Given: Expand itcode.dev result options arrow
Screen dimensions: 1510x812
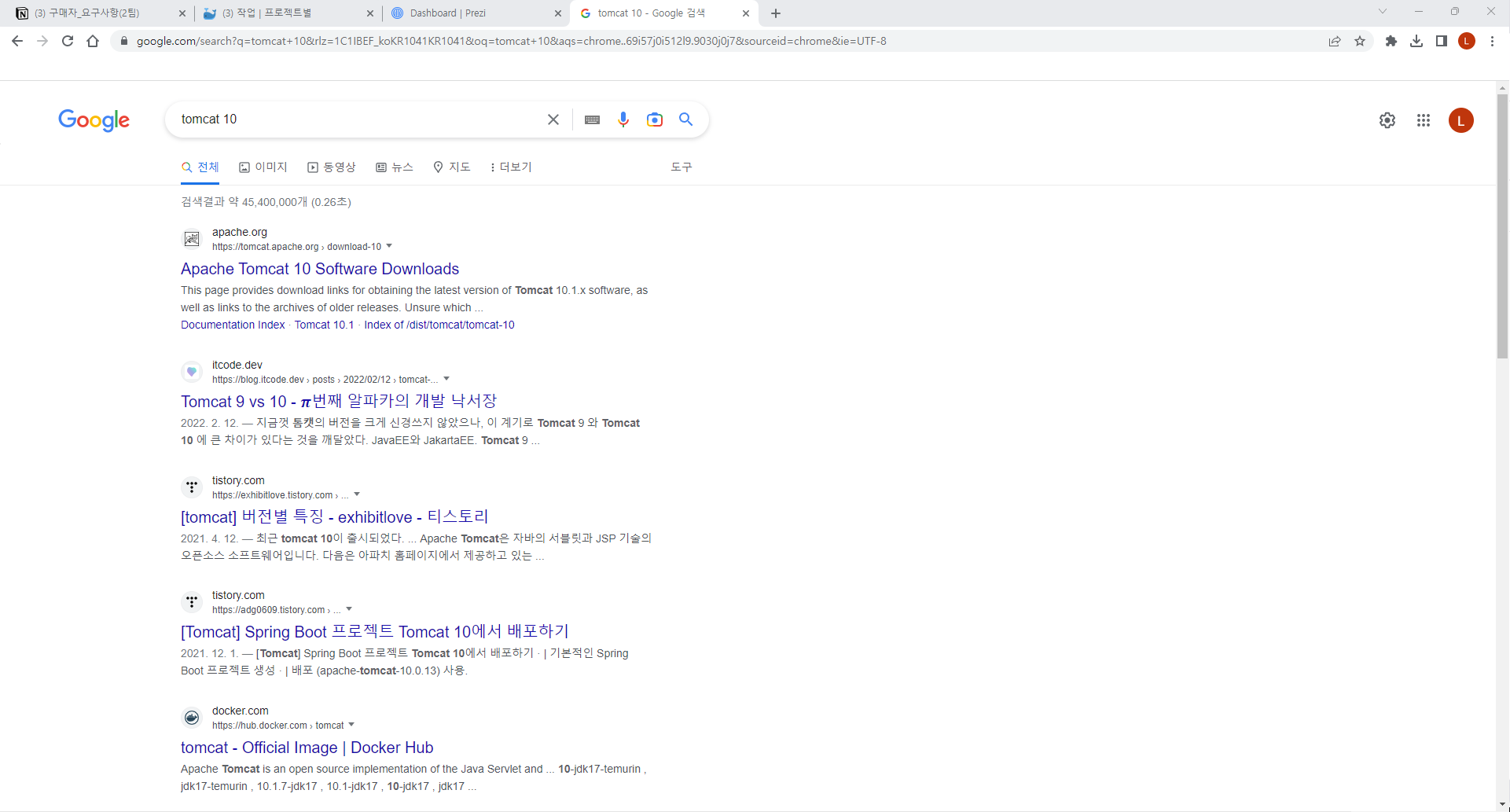Looking at the screenshot, I should 446,379.
